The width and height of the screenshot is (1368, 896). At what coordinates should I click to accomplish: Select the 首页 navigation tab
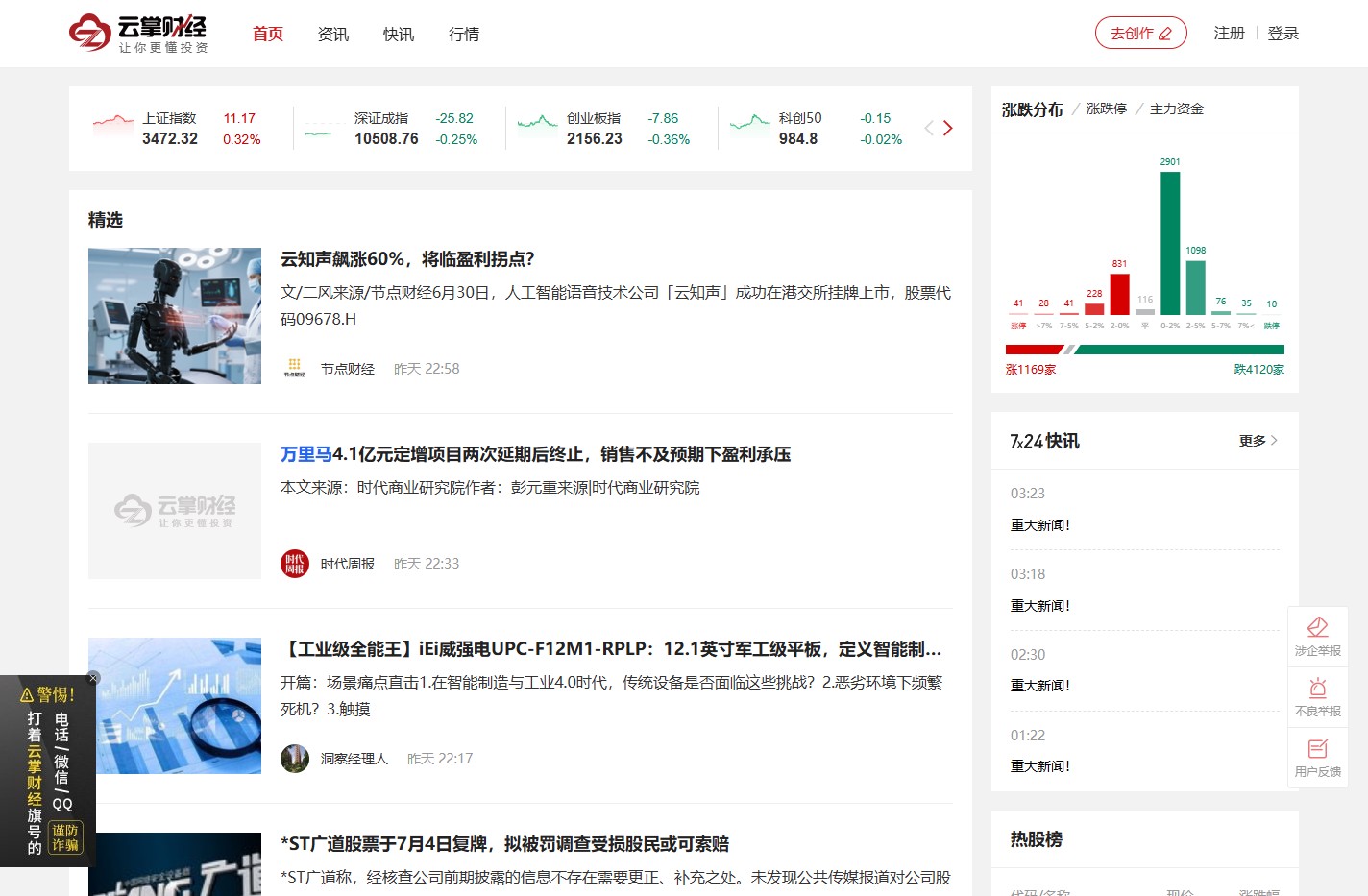coord(268,34)
